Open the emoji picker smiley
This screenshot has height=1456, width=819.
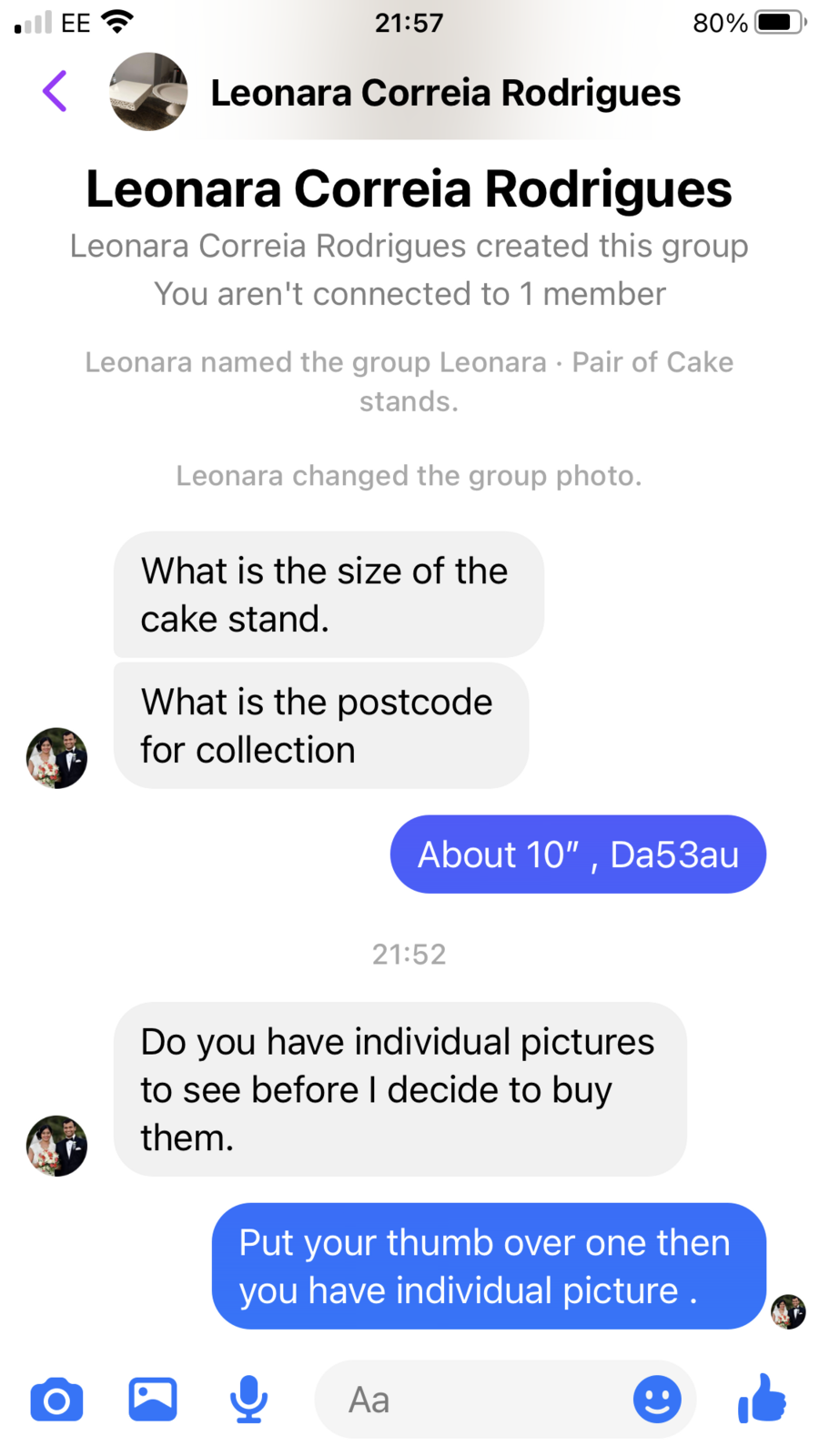(x=657, y=1400)
